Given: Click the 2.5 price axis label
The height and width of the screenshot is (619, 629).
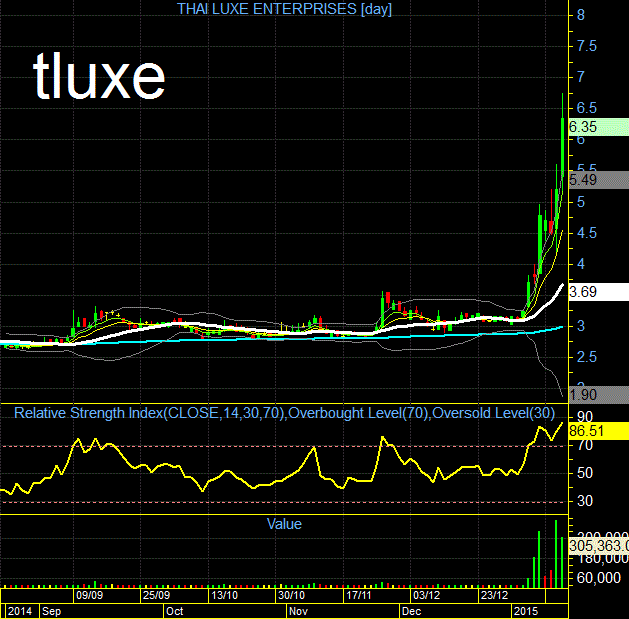Looking at the screenshot, I should tap(586, 357).
